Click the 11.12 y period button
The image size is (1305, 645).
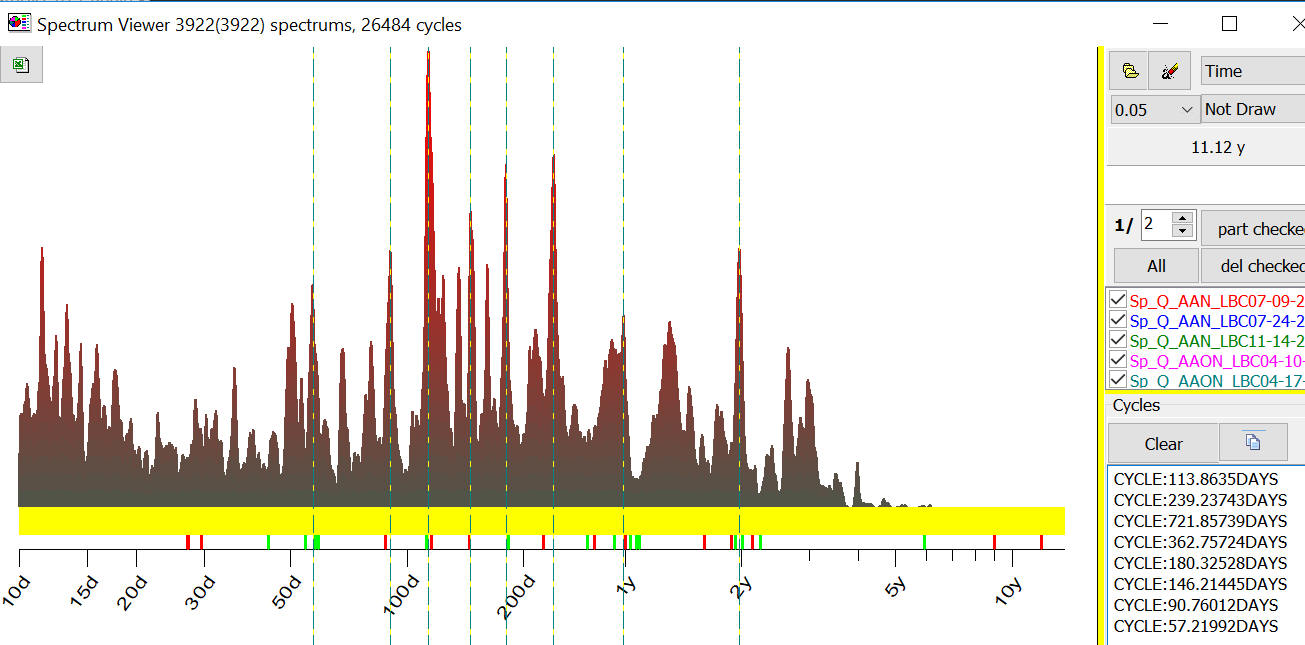coord(1217,147)
